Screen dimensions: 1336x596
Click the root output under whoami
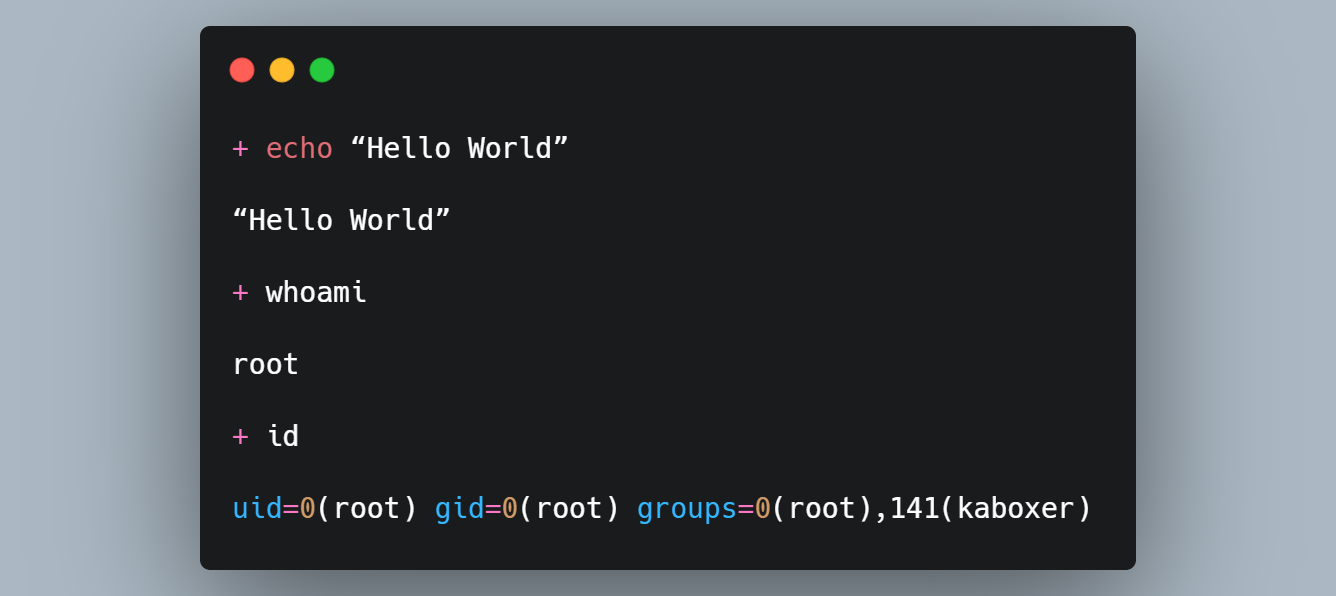click(x=265, y=365)
